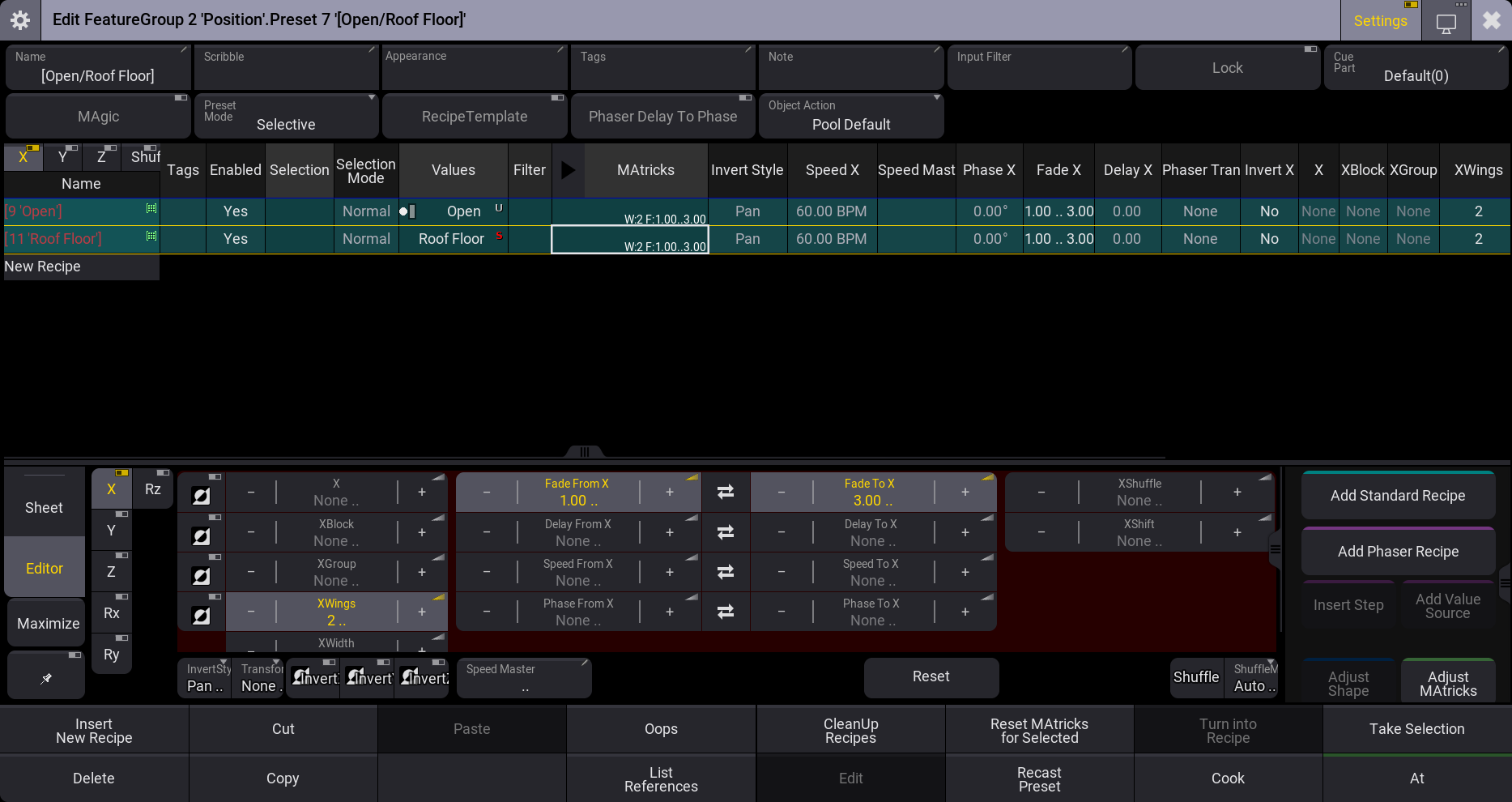Click the invert icon beside XGroup
This screenshot has height=802, width=1512.
201,574
